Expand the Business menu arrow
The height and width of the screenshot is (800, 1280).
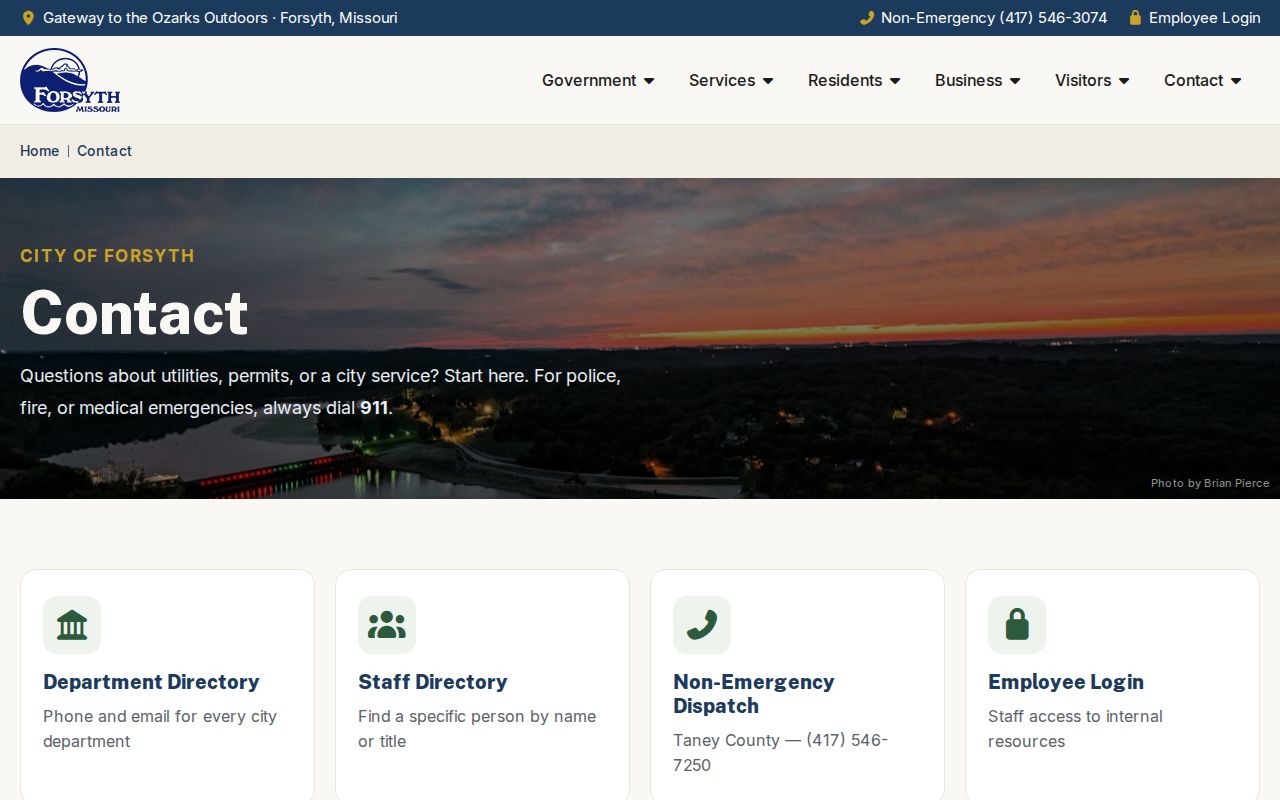pyautogui.click(x=1015, y=81)
